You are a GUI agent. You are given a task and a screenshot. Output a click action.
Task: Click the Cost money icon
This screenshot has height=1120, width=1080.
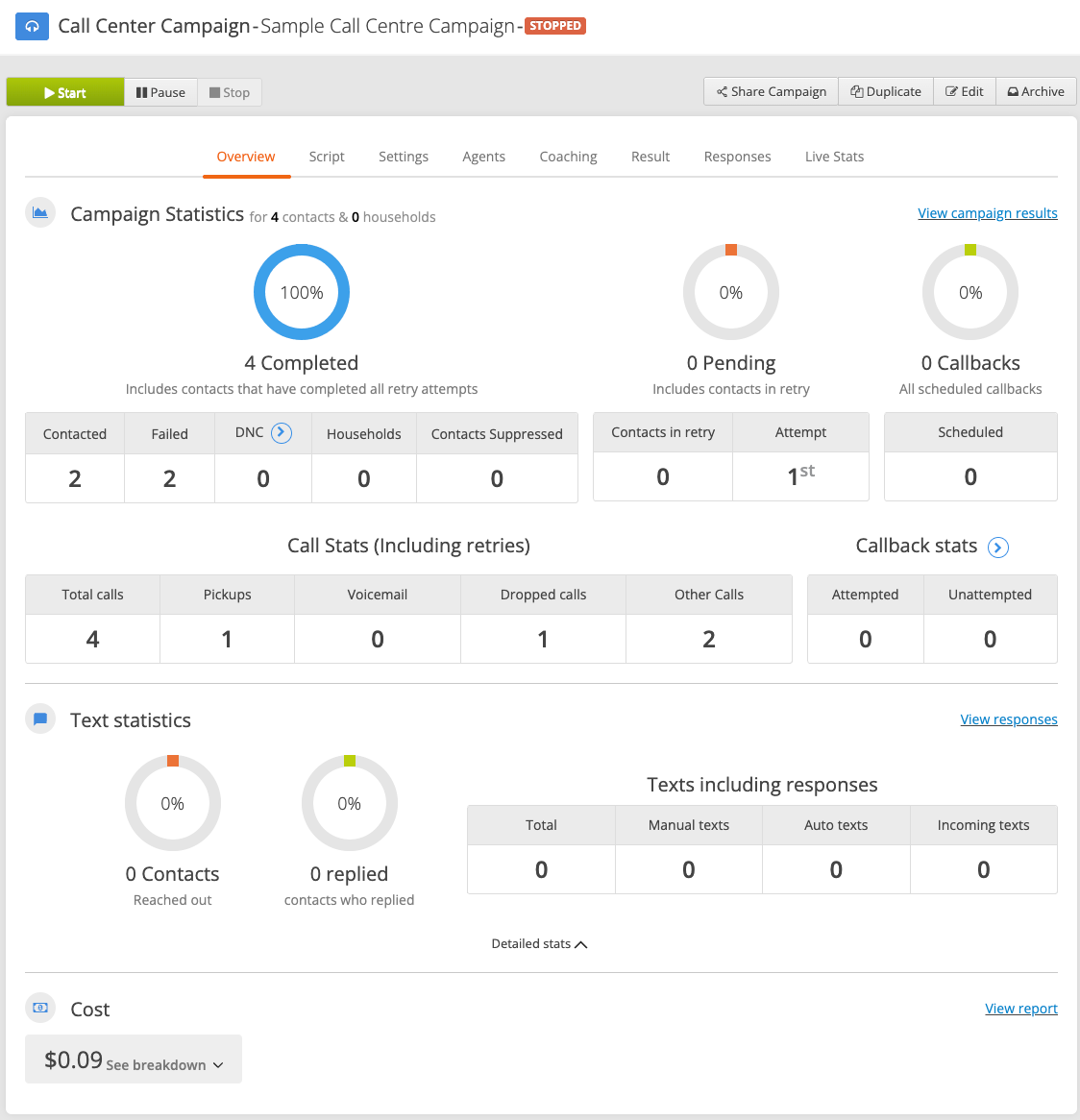40,1008
